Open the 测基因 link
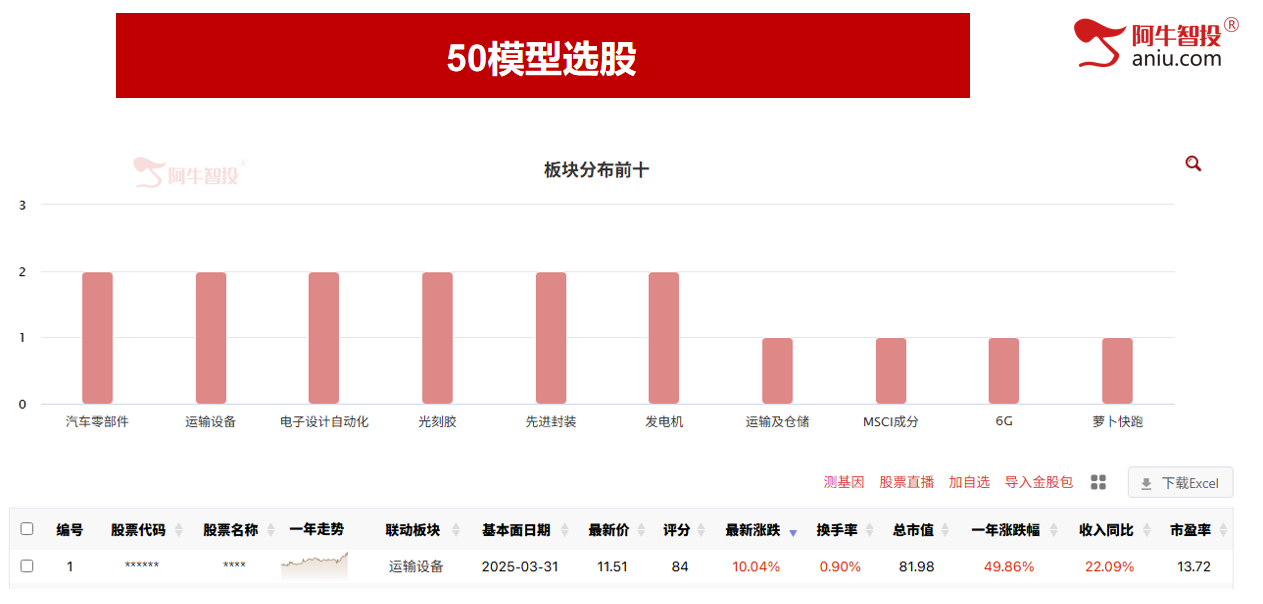The height and width of the screenshot is (604, 1263). coord(844,482)
